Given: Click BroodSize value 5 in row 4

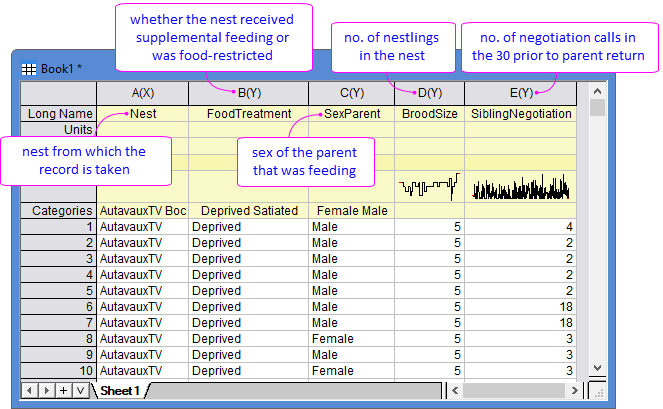Looking at the screenshot, I should tap(430, 275).
